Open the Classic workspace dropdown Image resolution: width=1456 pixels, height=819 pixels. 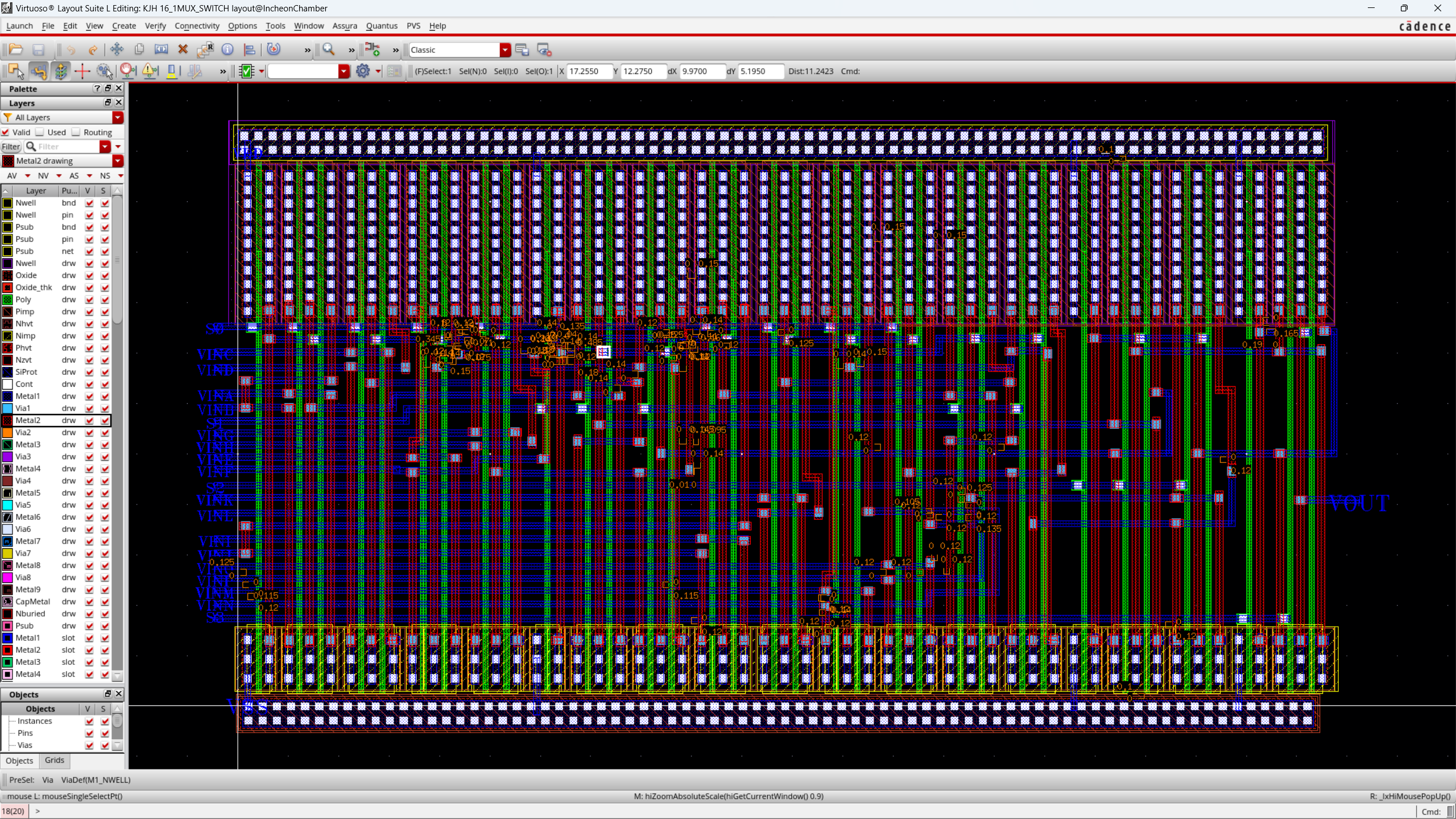(x=505, y=50)
